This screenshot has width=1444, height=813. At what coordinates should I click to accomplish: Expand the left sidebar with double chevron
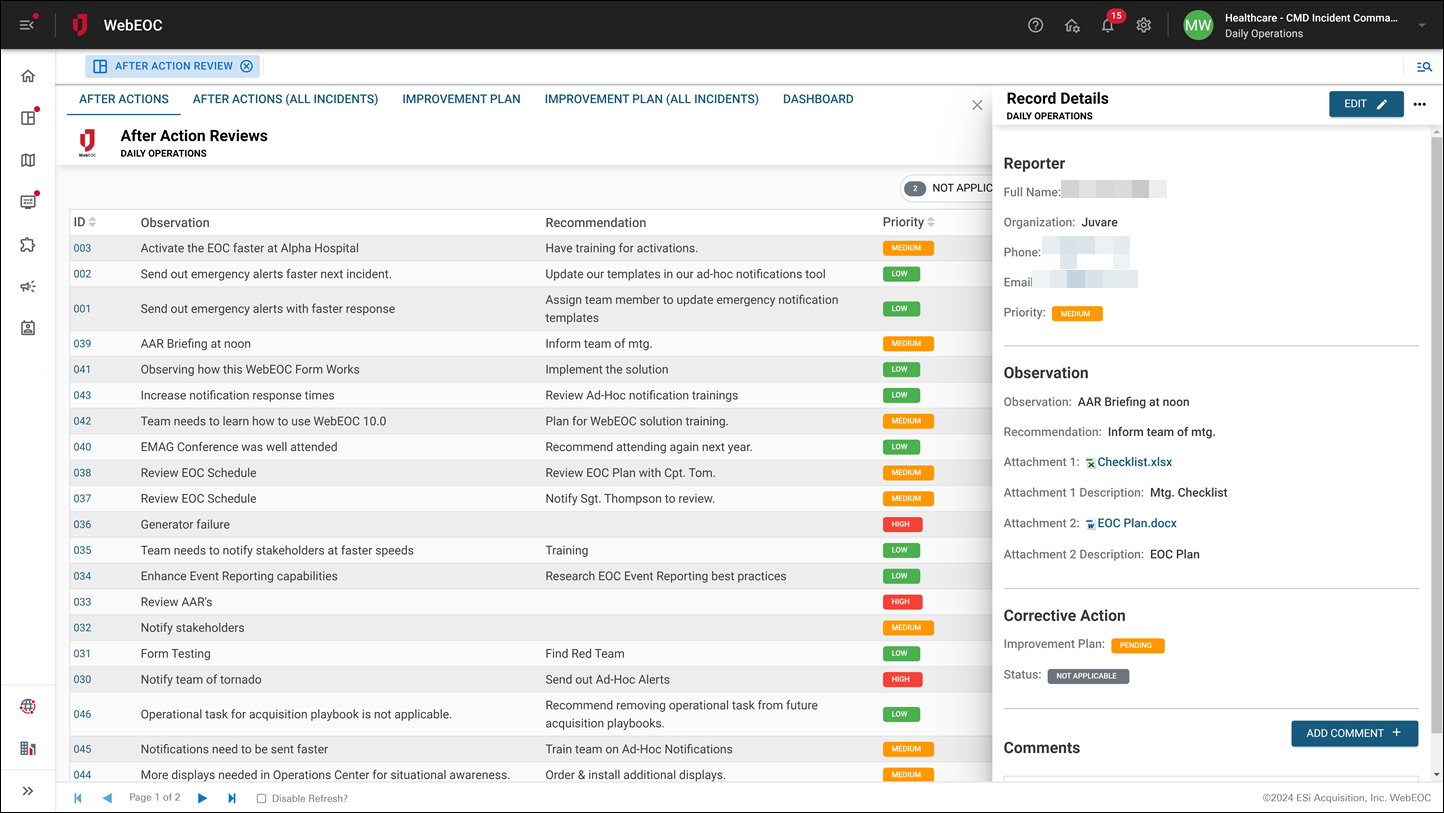(x=28, y=791)
